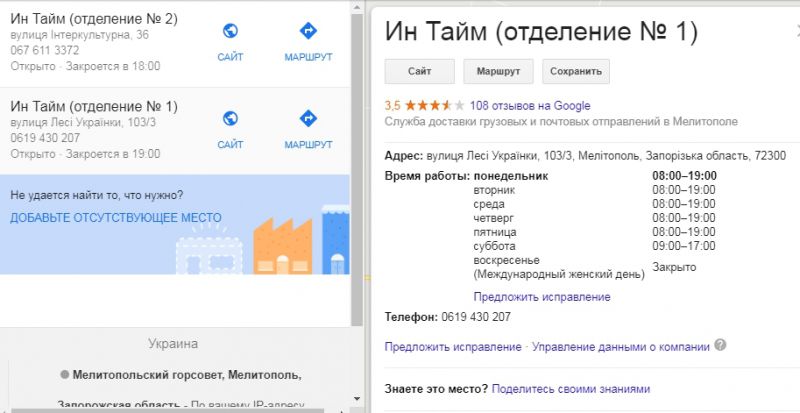This screenshot has height=413, width=800.
Task: Click scrollbar down arrow in results list
Action: coord(357,399)
